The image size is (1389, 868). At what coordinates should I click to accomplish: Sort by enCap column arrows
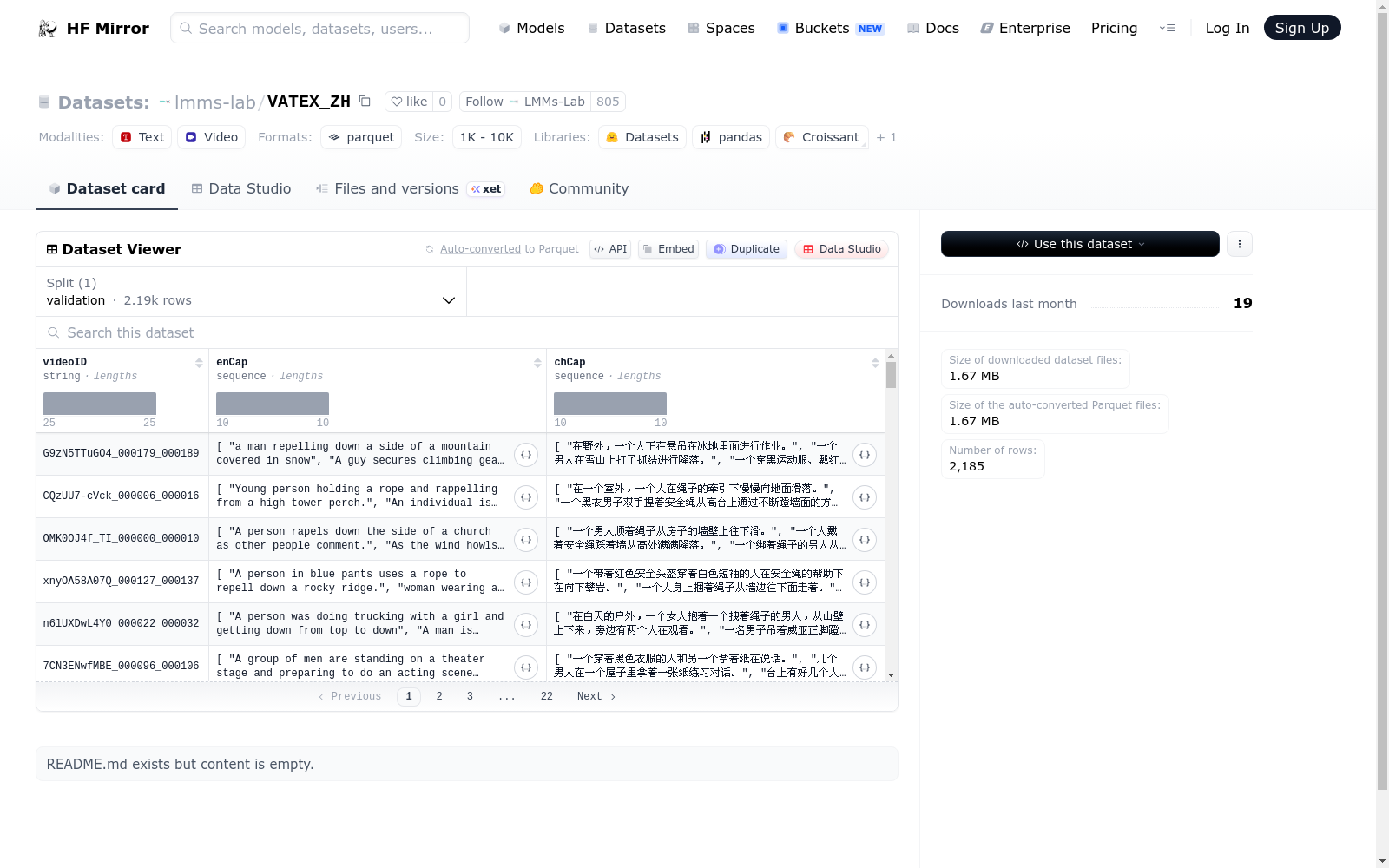pyautogui.click(x=537, y=363)
